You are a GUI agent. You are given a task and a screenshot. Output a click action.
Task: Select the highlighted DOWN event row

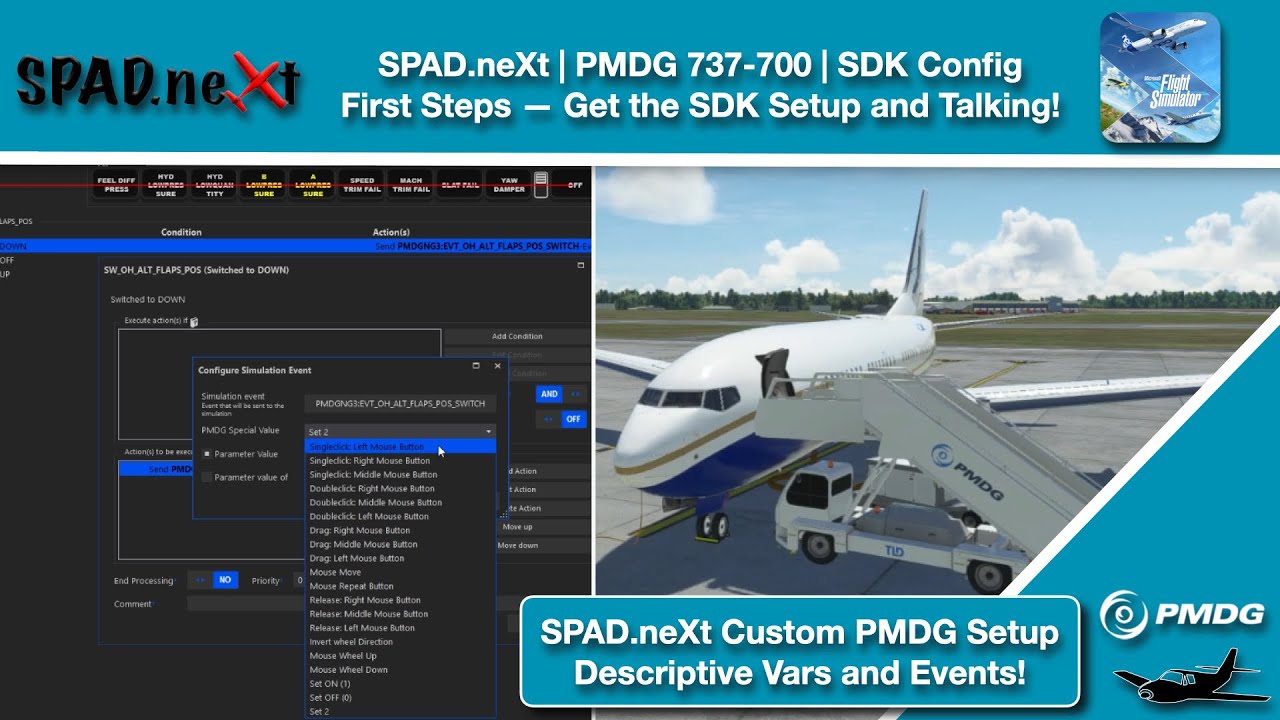(x=295, y=246)
